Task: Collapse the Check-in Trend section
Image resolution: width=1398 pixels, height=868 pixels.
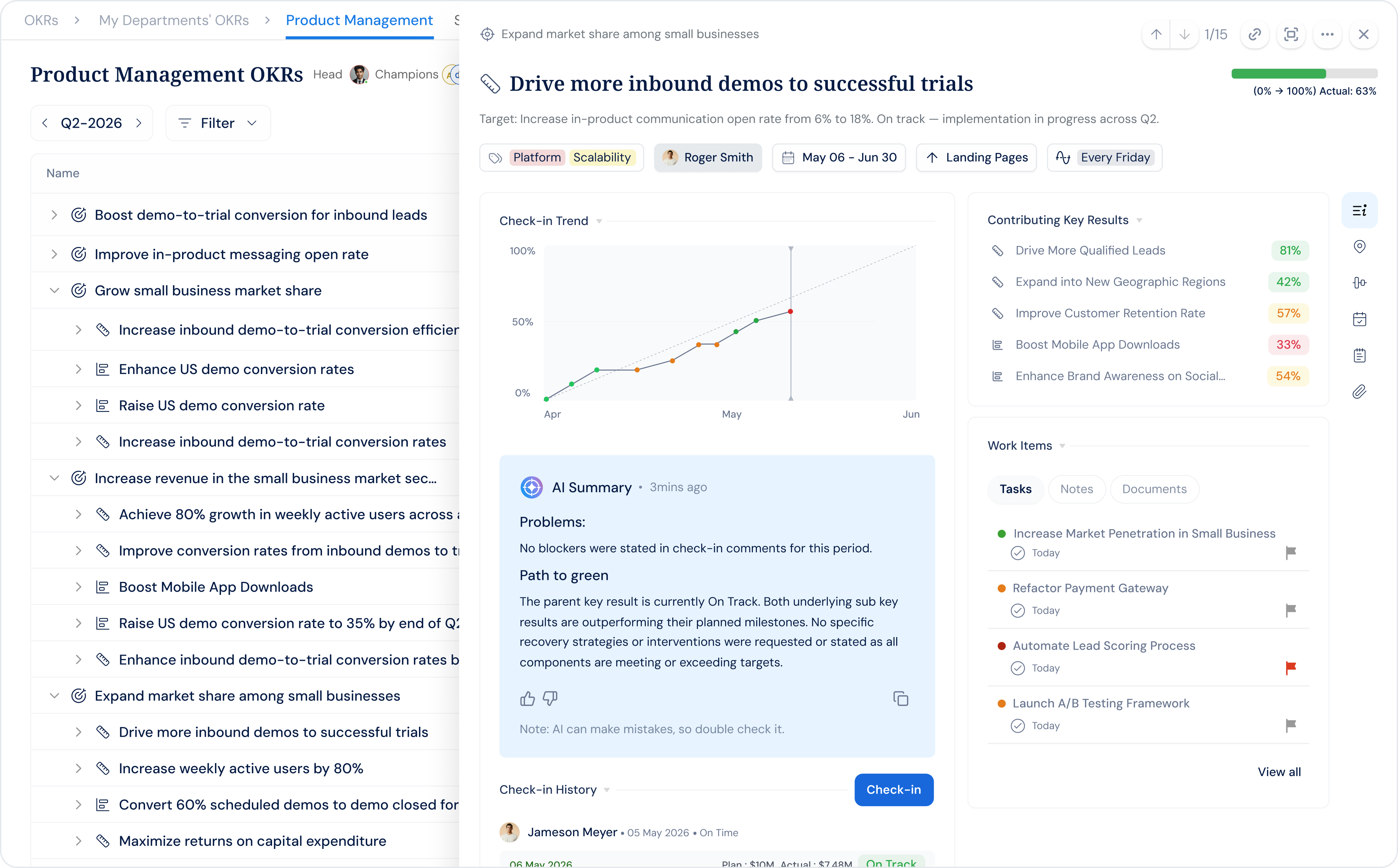Action: point(599,221)
